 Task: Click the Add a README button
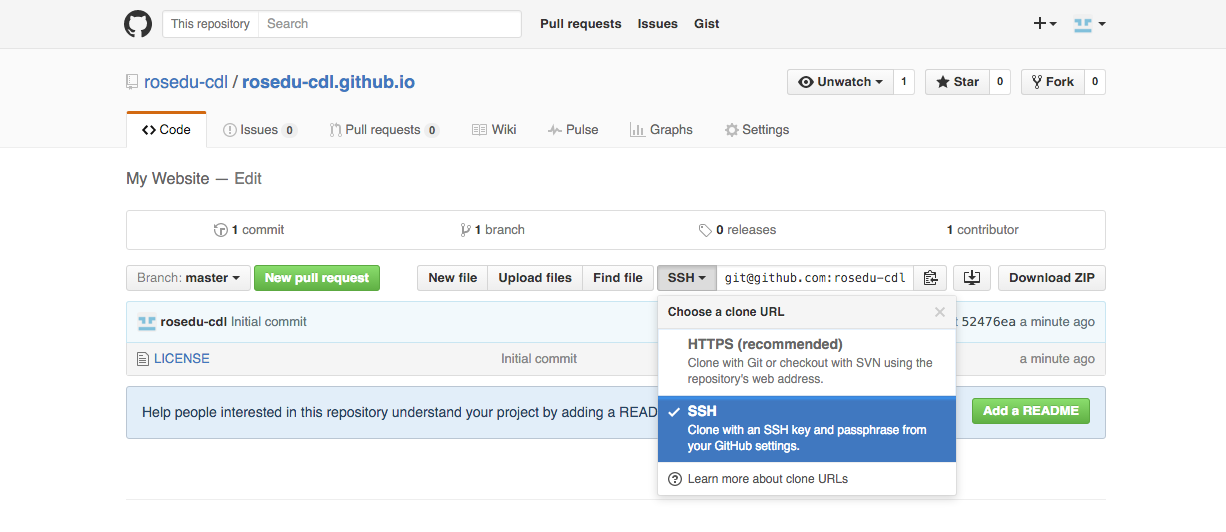click(1031, 411)
